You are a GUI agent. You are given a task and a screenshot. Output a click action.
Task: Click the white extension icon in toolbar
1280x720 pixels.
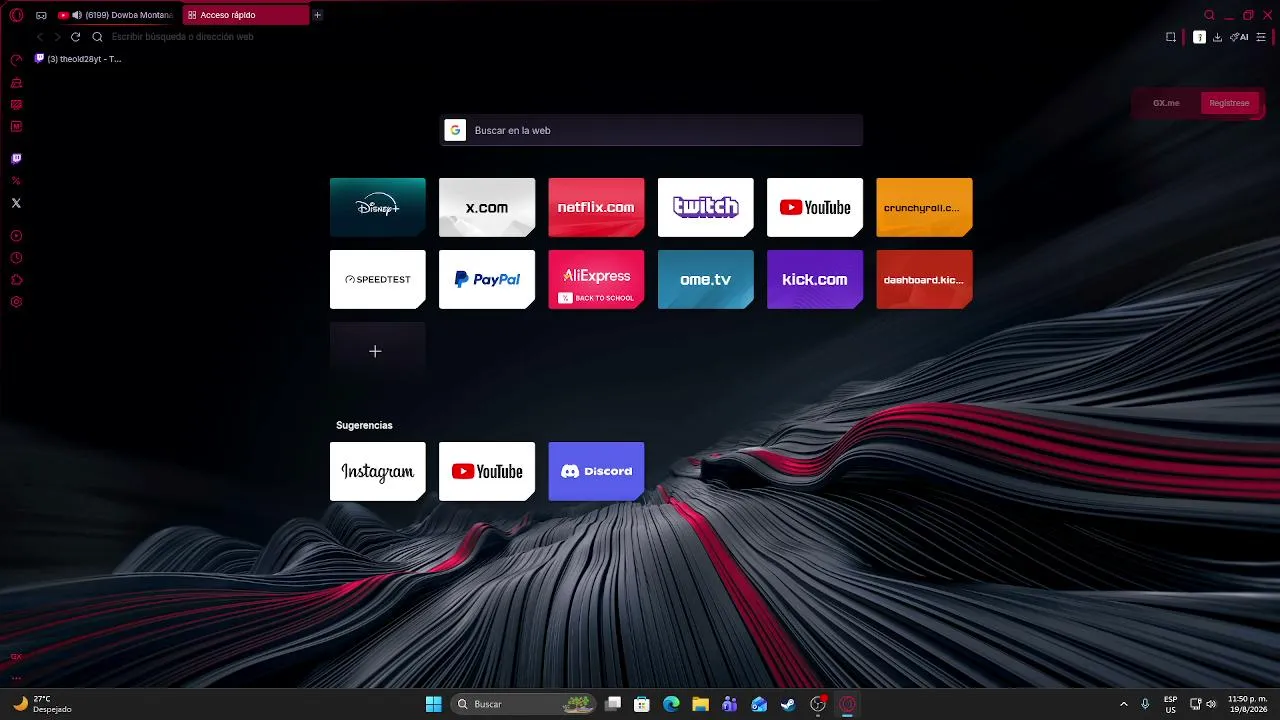click(x=1199, y=37)
